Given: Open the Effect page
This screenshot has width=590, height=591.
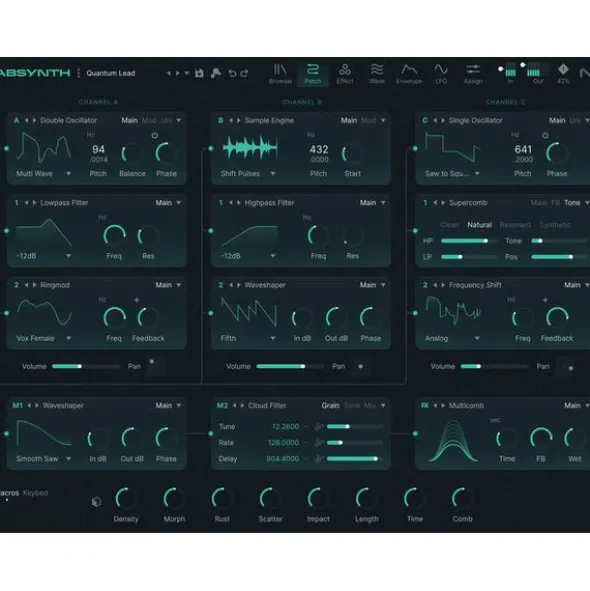Looking at the screenshot, I should tap(345, 73).
